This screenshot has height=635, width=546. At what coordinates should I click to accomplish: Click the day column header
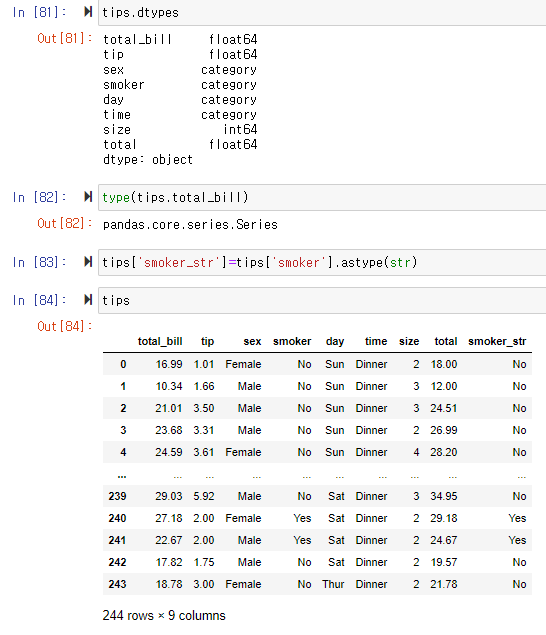point(335,341)
